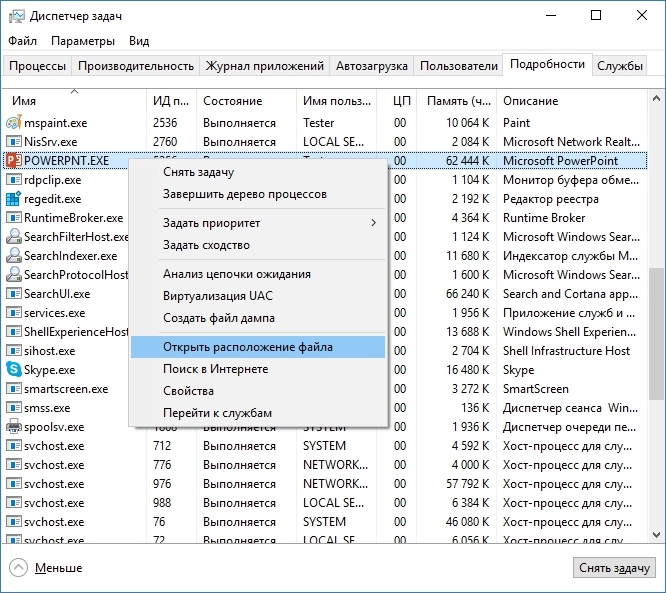Select the Подробности tab
The height and width of the screenshot is (593, 666).
pos(547,64)
